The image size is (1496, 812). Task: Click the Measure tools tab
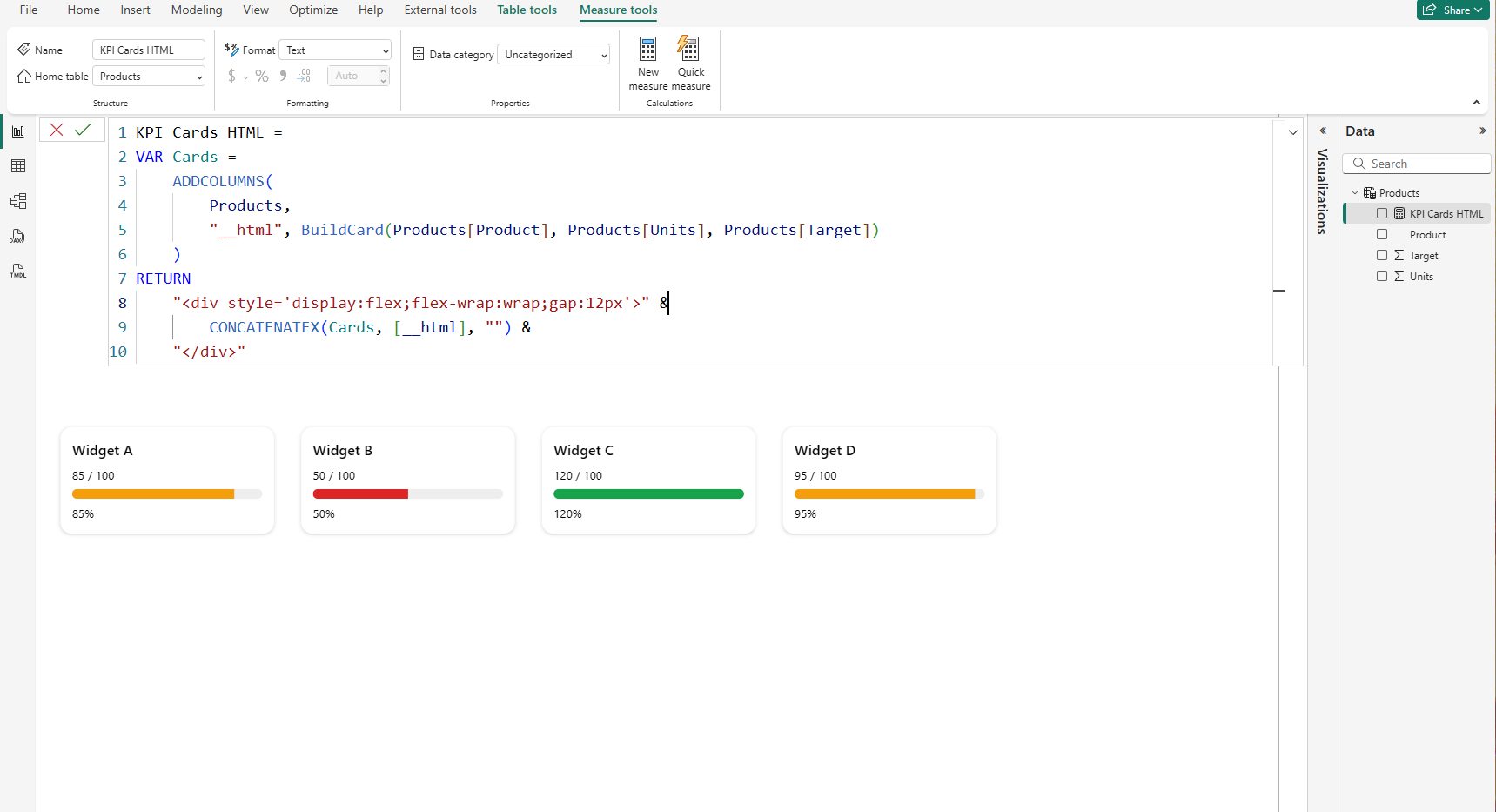(619, 10)
